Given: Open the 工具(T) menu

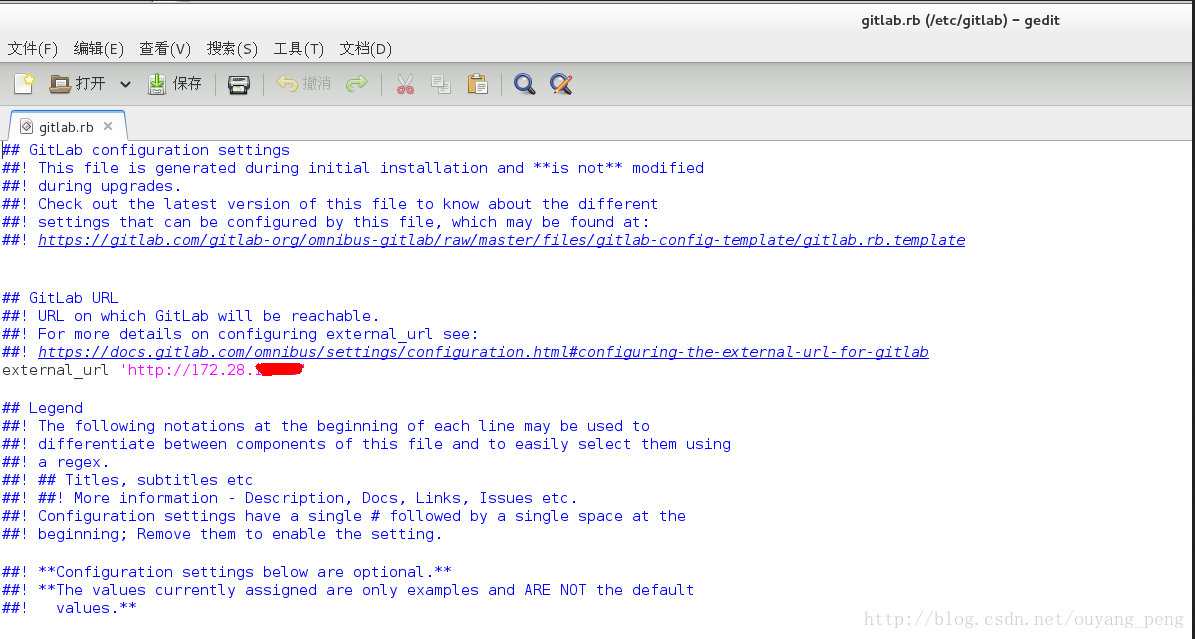Looking at the screenshot, I should (x=298, y=49).
